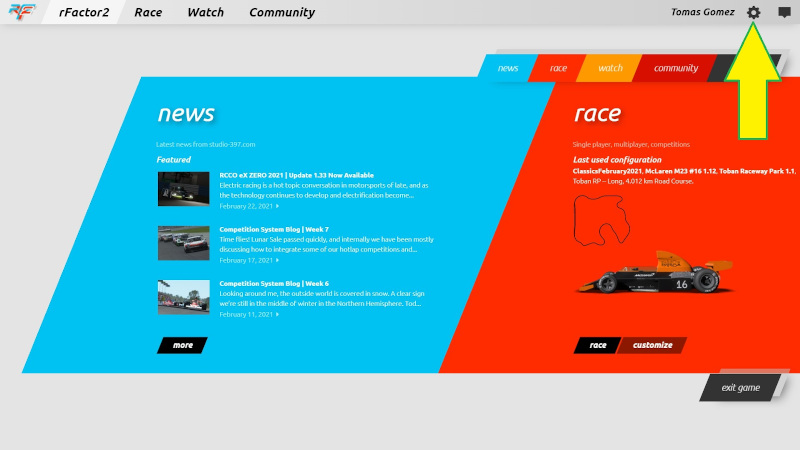Click the more news button
Viewport: 800px width, 450px height.
(x=182, y=345)
